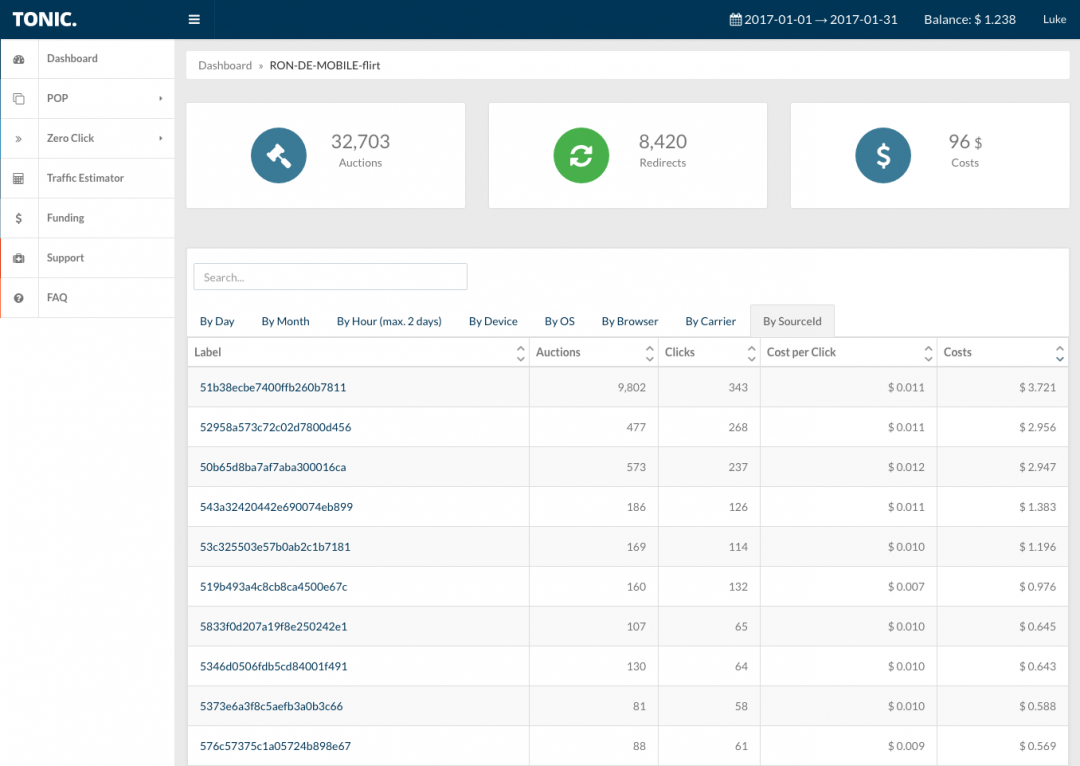Click the Dashboard gauge icon in sidebar
The height and width of the screenshot is (766, 1080).
click(18, 59)
